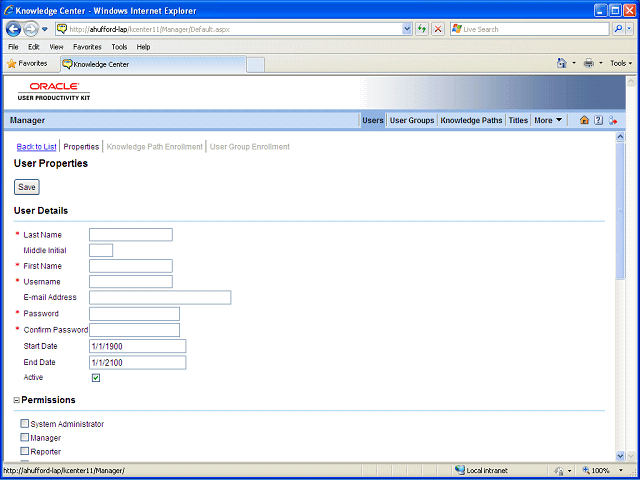640x480 pixels.
Task: Click the address bar URL field
Action: [229, 29]
